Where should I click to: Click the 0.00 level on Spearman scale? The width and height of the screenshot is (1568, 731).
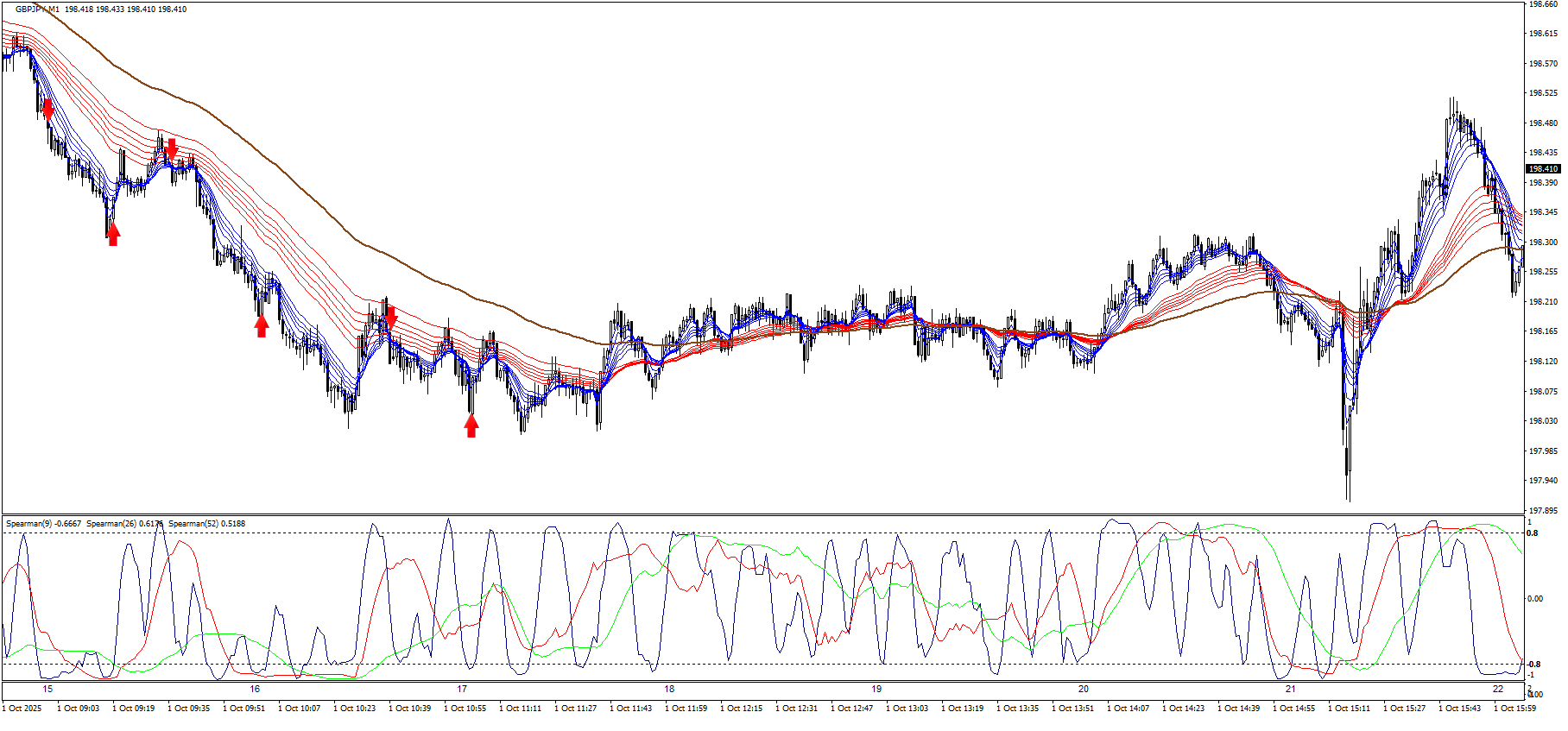click(x=1535, y=599)
